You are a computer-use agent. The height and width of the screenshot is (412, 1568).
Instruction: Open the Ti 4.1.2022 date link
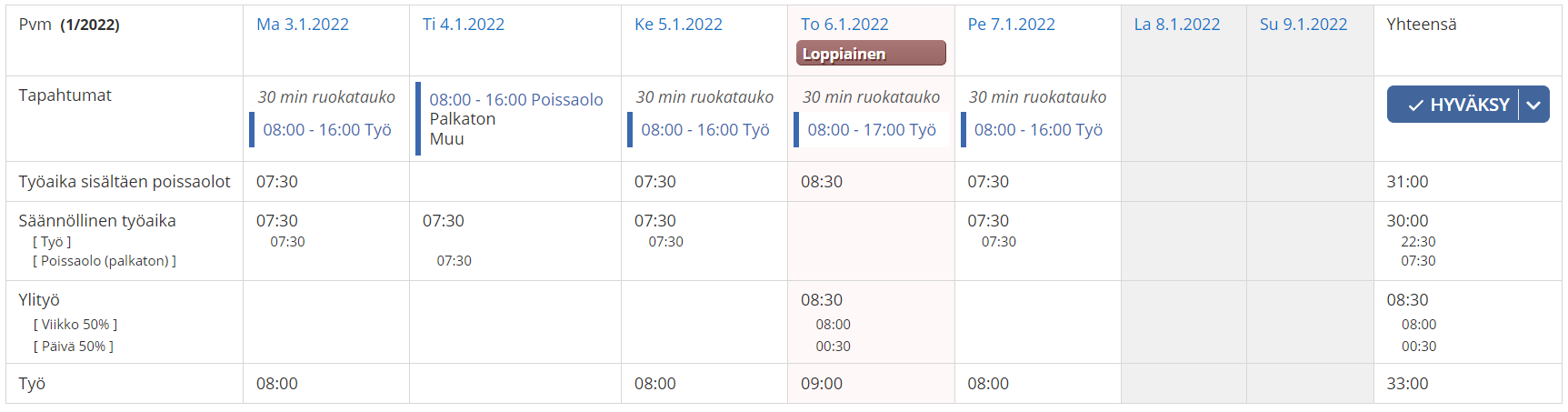tap(464, 25)
